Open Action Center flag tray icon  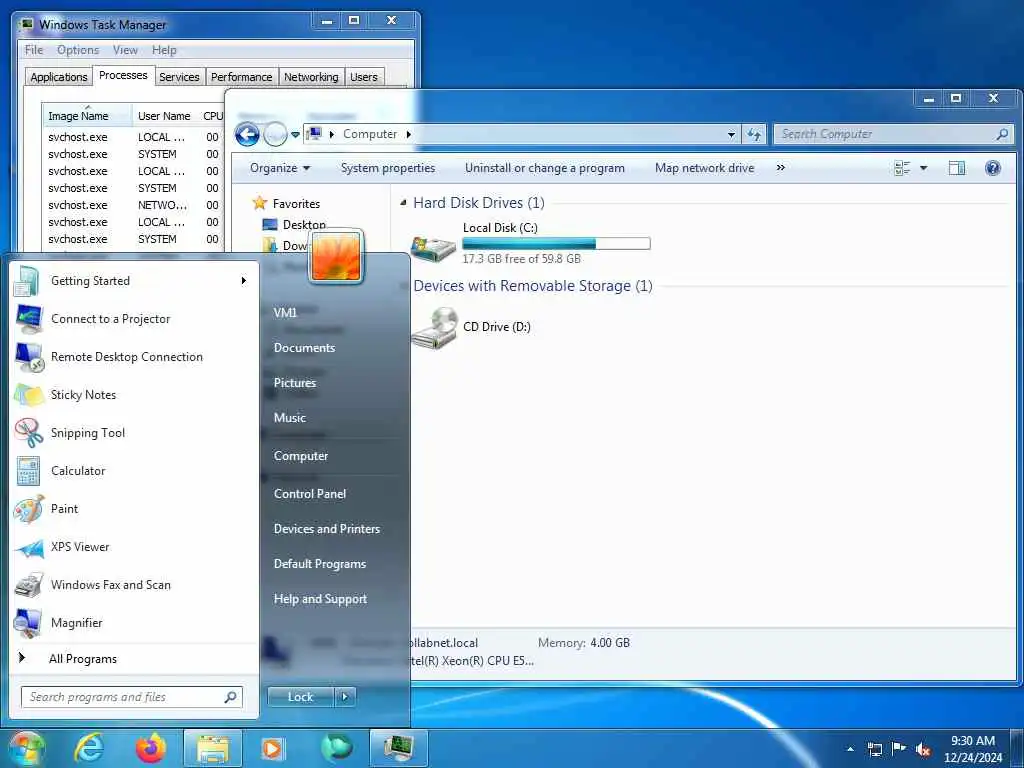point(899,749)
